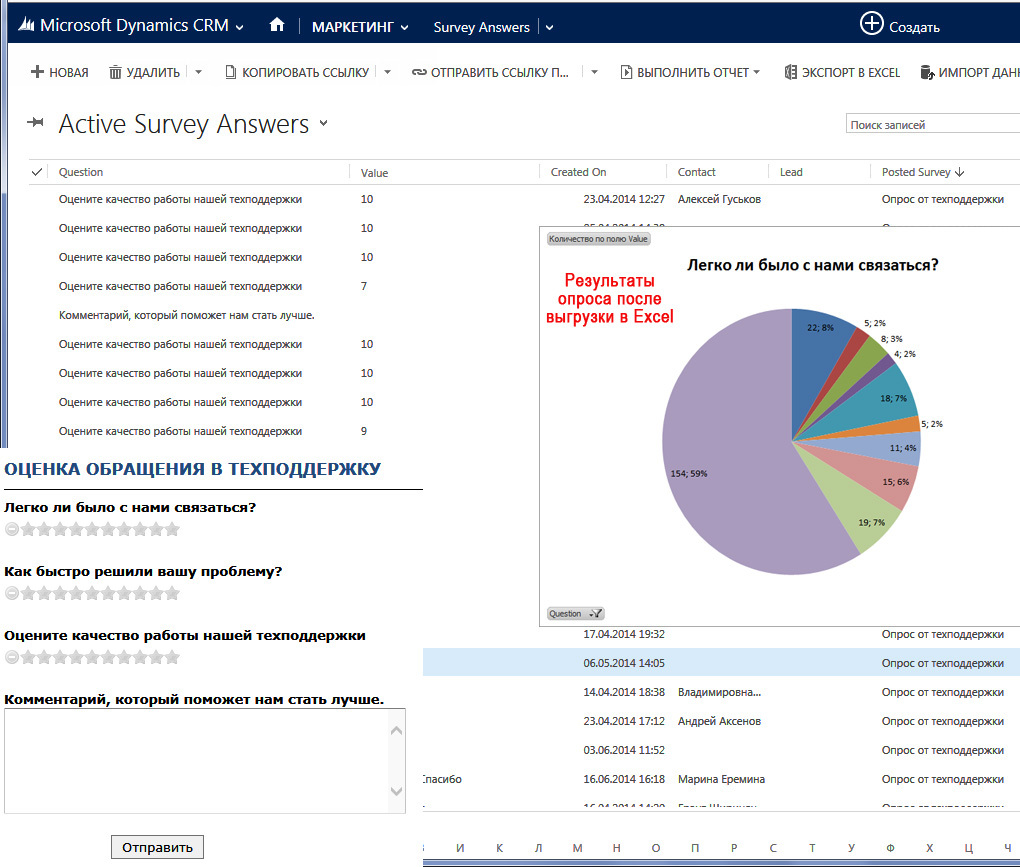1020x867 pixels.
Task: Select the Home icon in the navigation bar
Action: tap(277, 25)
